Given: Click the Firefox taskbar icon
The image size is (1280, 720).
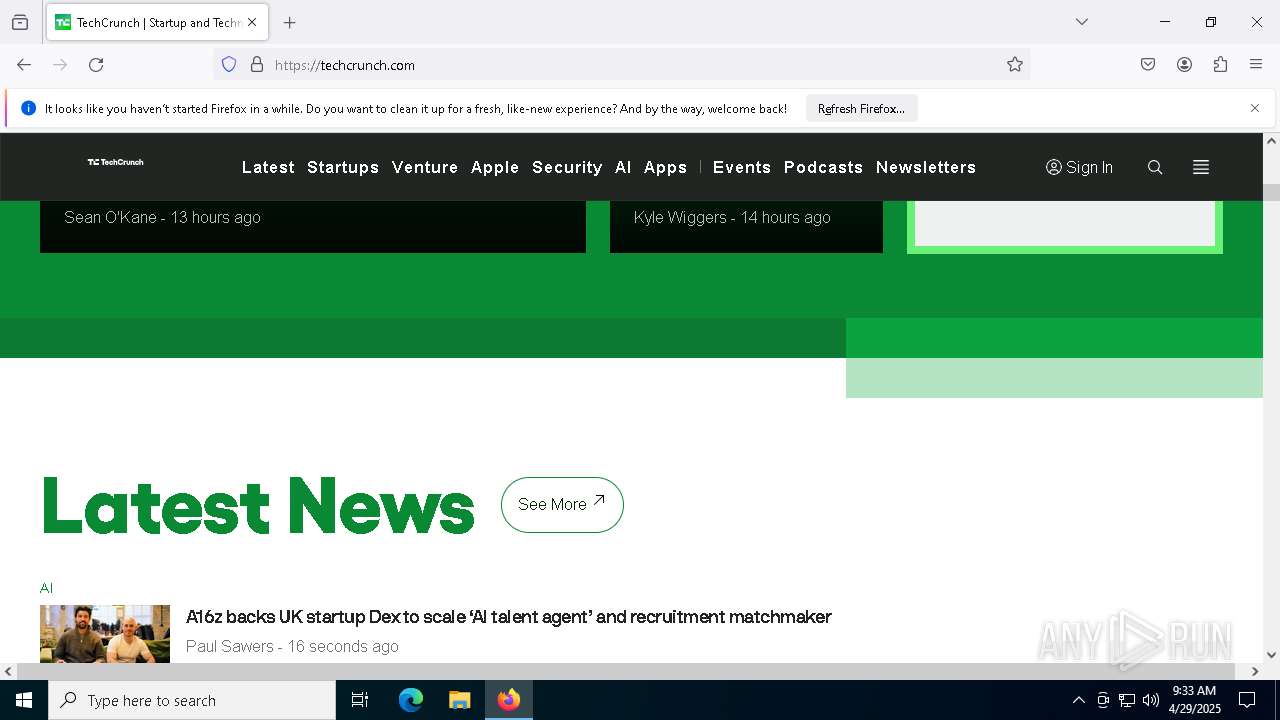Looking at the screenshot, I should click(509, 700).
